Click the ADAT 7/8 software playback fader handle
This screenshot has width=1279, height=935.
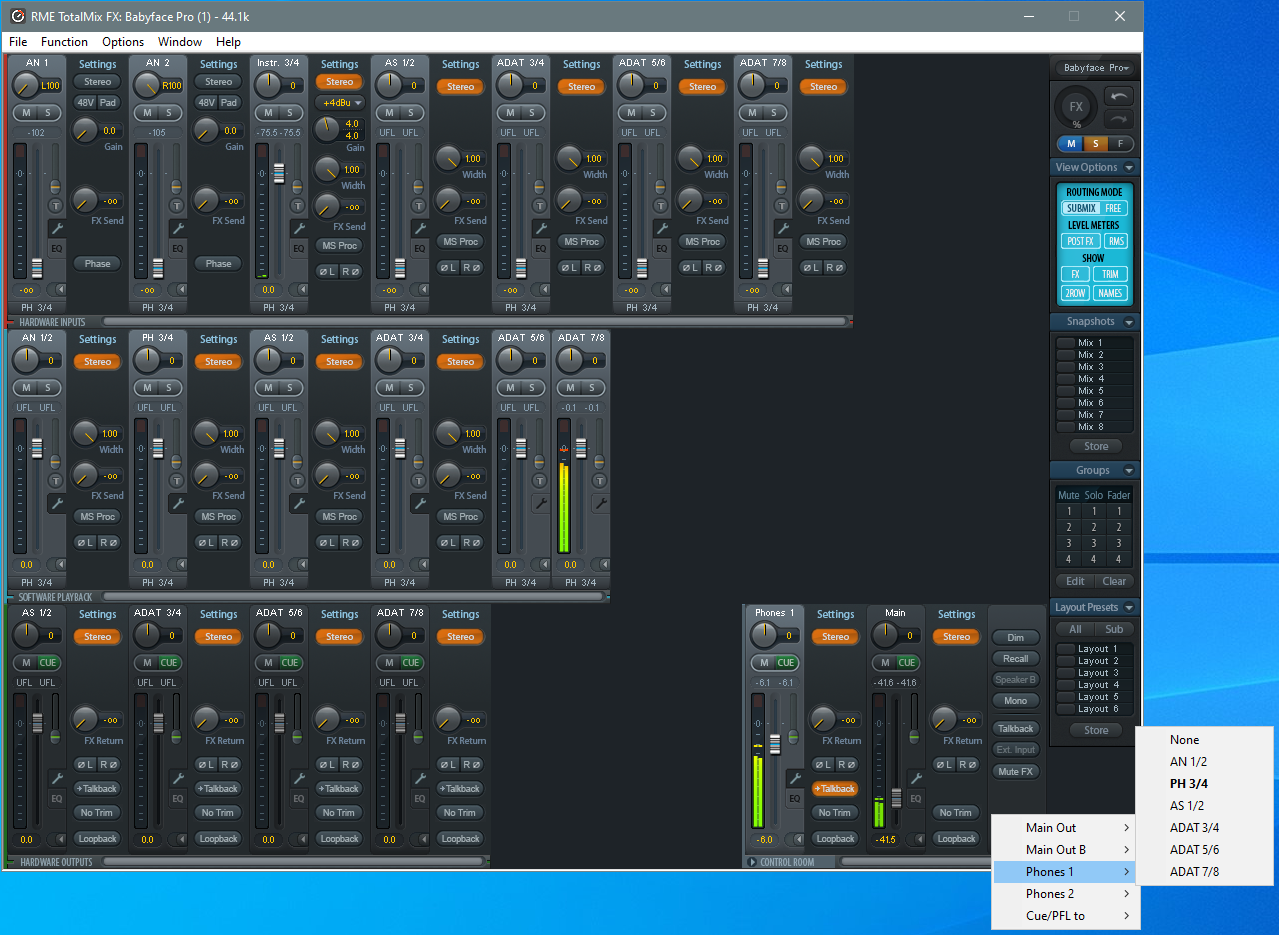coord(581,448)
